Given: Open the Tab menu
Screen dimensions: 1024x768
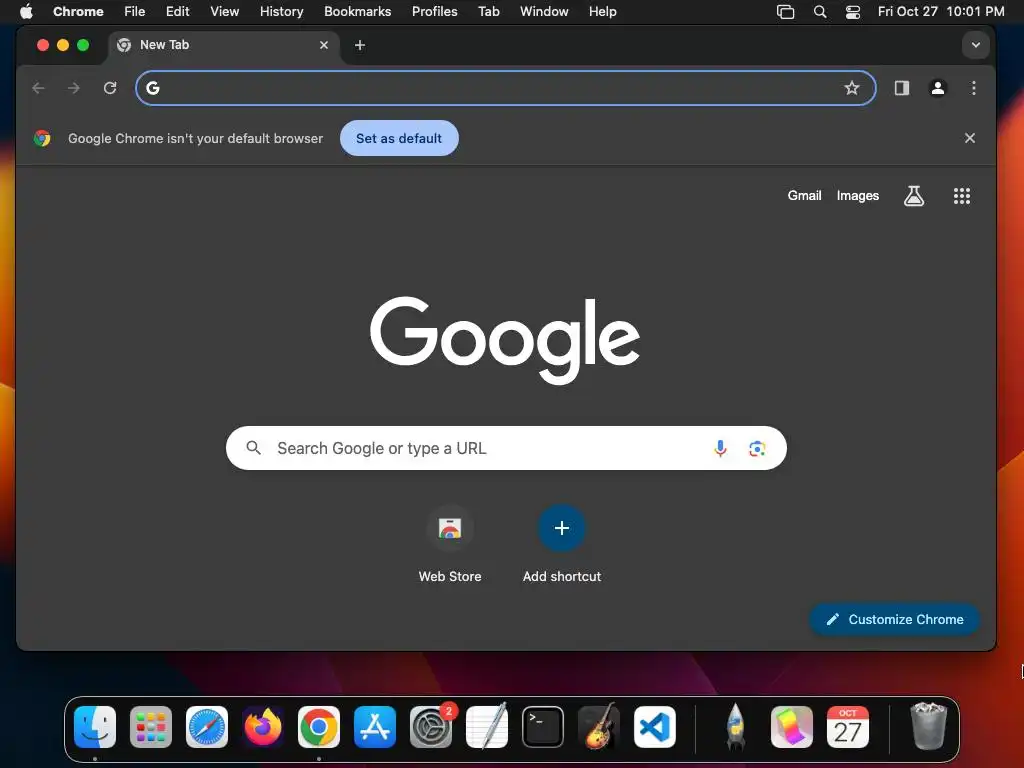Looking at the screenshot, I should pos(488,11).
